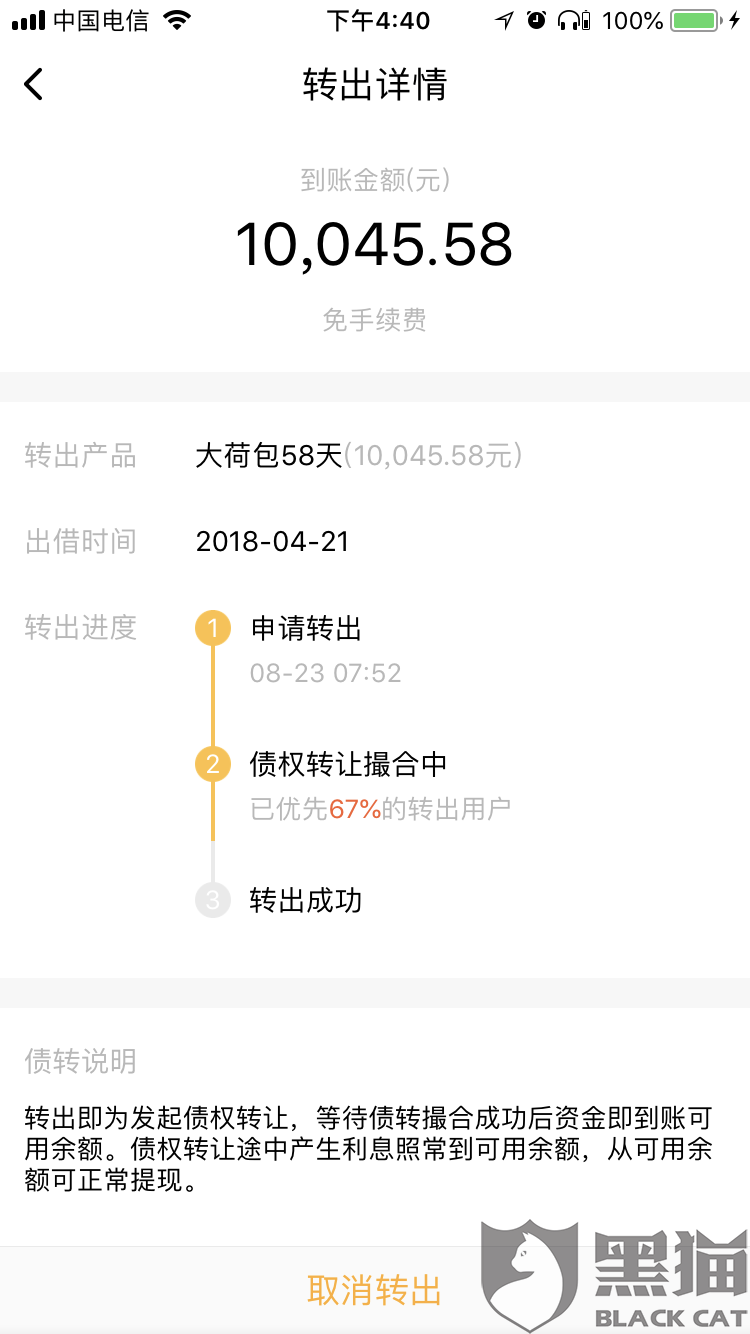
Task: Tap the back arrow icon
Action: [33, 84]
